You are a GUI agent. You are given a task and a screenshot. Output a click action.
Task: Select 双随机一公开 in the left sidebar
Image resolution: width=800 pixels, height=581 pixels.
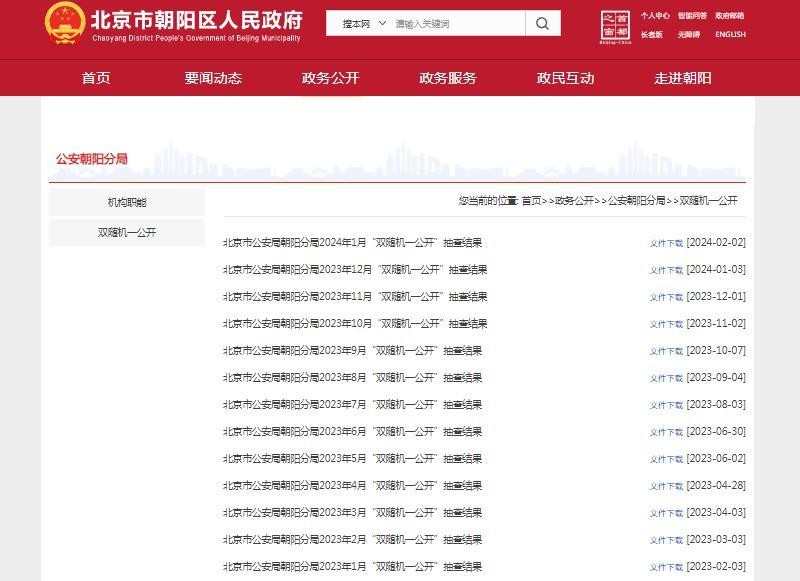coord(127,232)
